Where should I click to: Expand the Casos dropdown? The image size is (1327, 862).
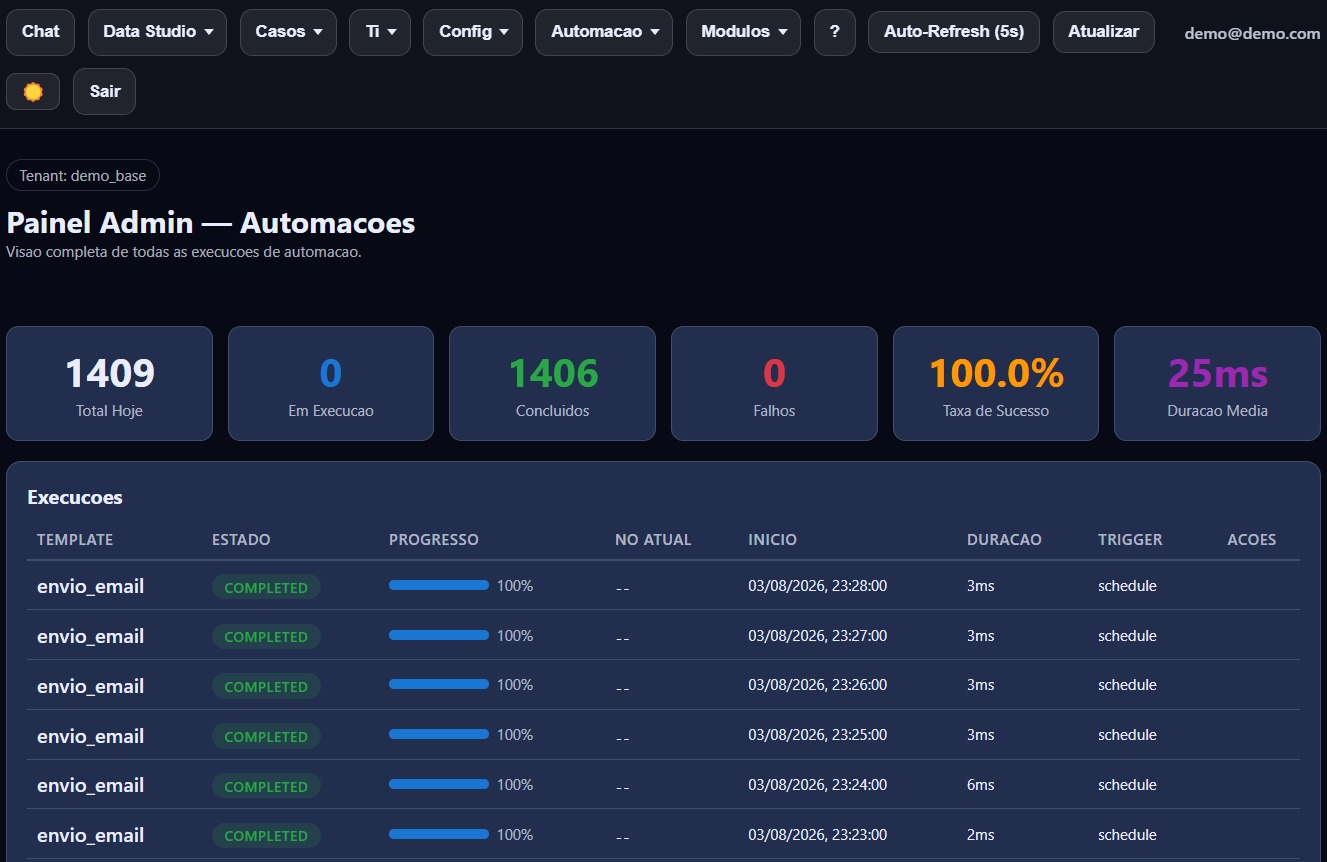coord(288,32)
